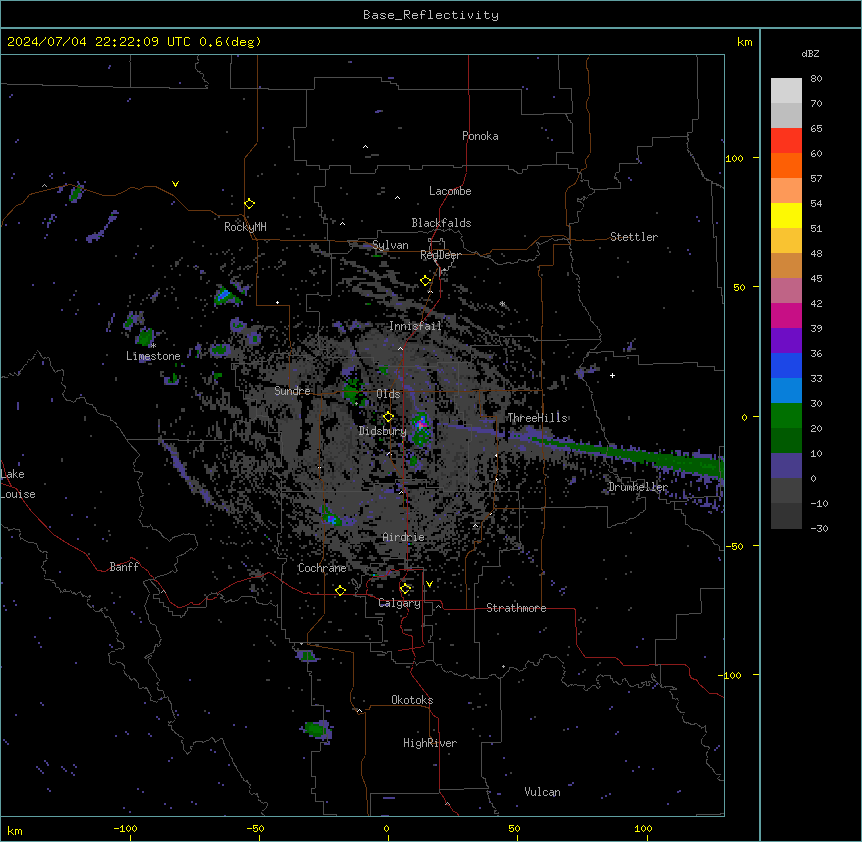Click the green echo cell west of HighRiver
This screenshot has width=862, height=842.
[x=317, y=729]
